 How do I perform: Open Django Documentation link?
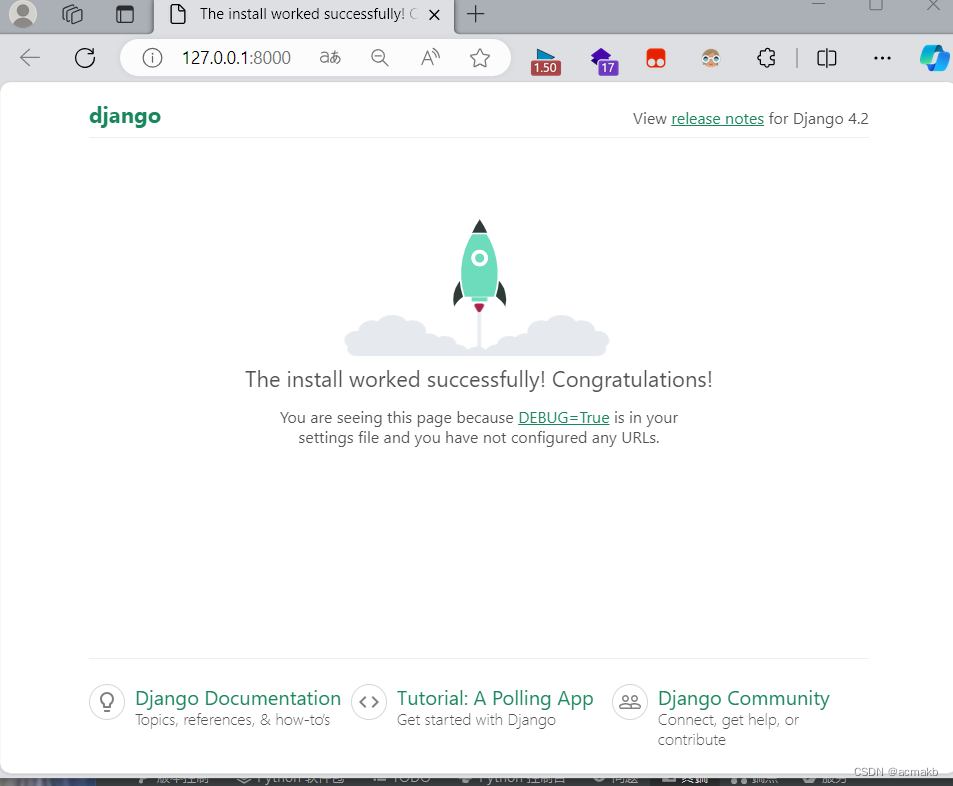point(238,698)
